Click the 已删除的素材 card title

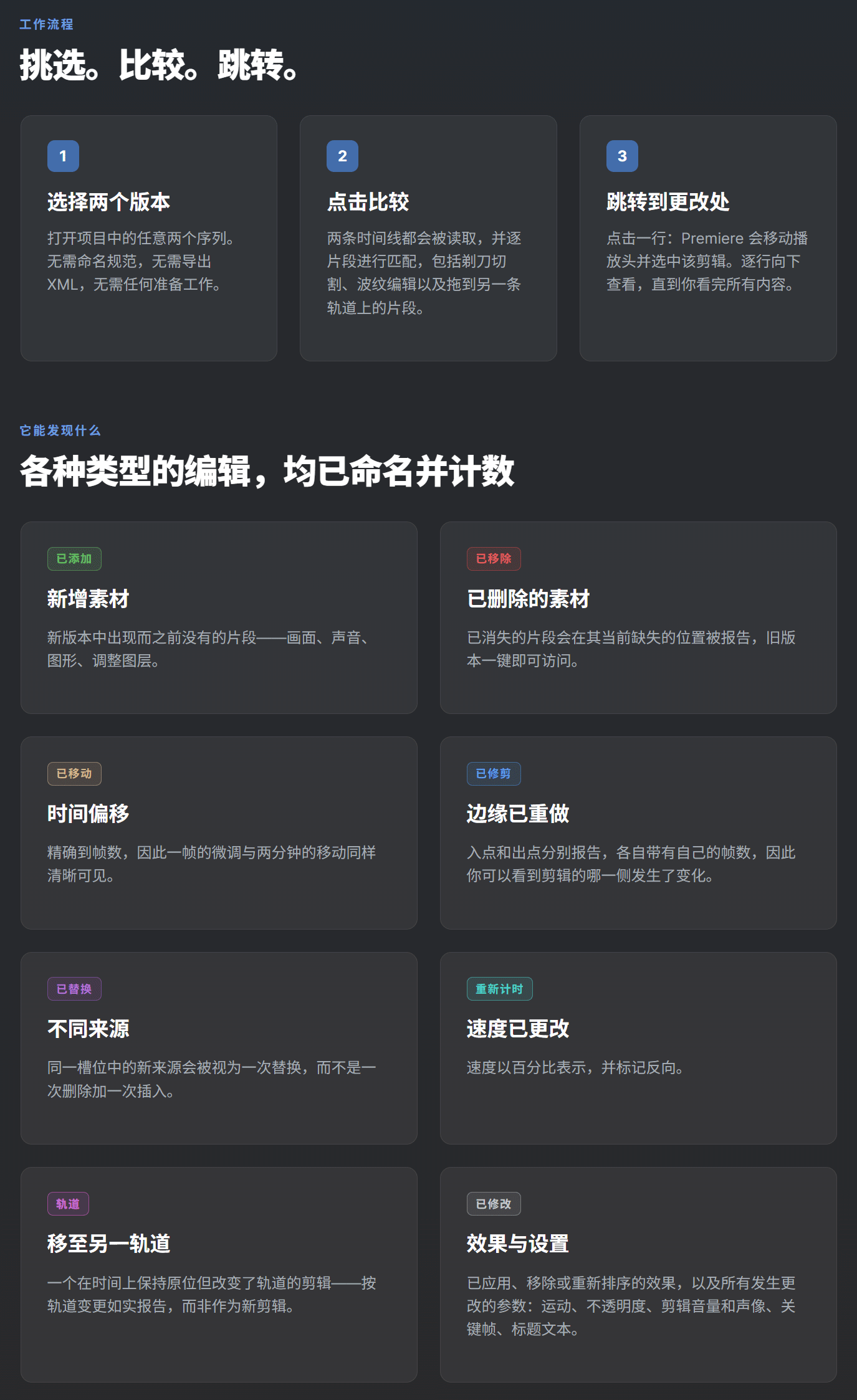tap(528, 599)
